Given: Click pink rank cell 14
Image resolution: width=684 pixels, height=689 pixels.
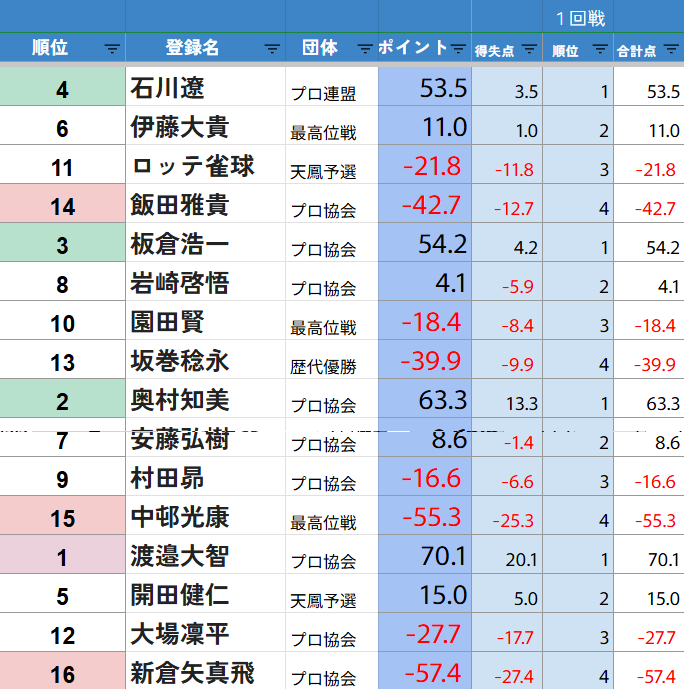Looking at the screenshot, I should pyautogui.click(x=62, y=203).
